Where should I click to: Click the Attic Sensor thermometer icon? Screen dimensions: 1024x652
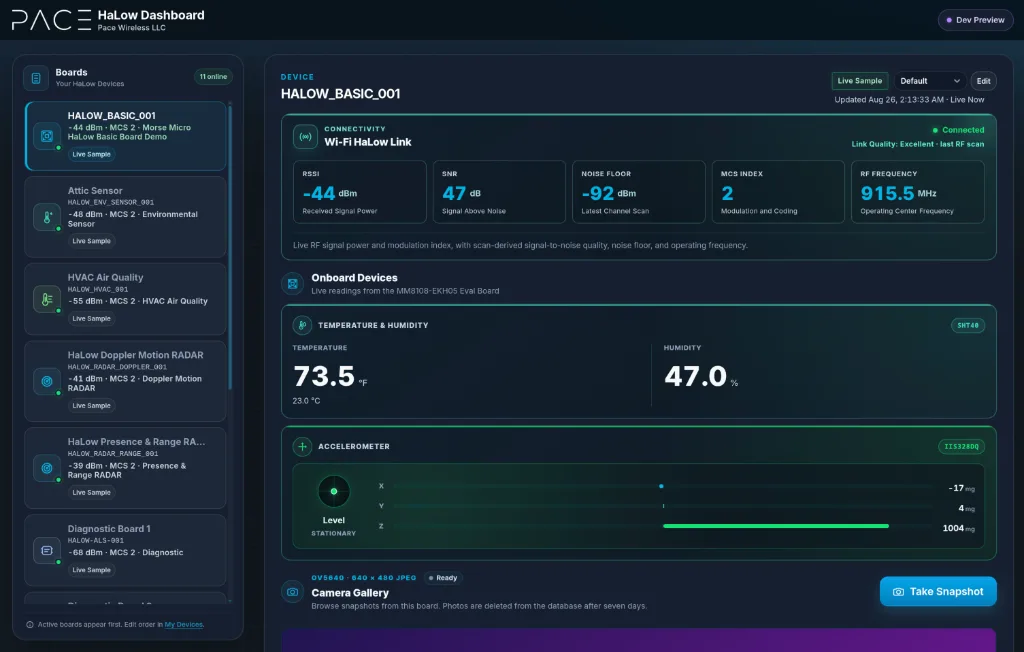(x=47, y=218)
